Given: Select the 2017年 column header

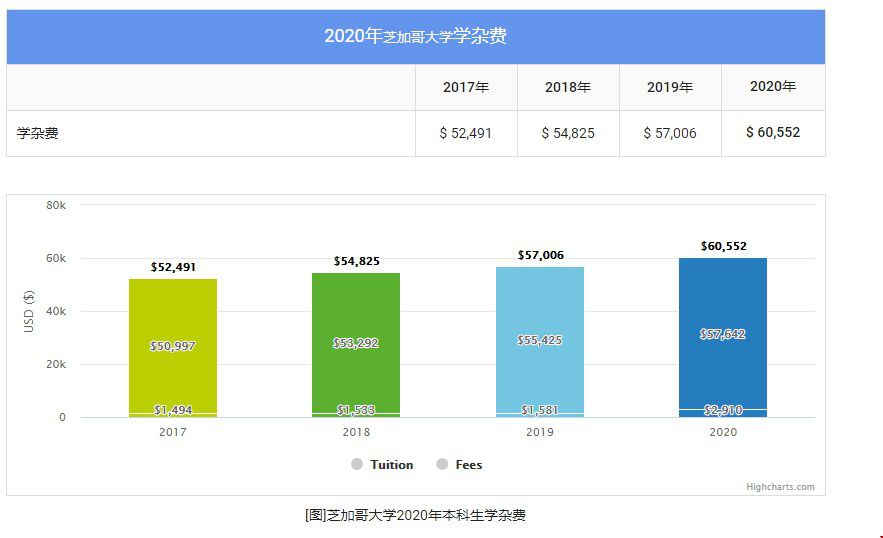Looking at the screenshot, I should coord(466,87).
